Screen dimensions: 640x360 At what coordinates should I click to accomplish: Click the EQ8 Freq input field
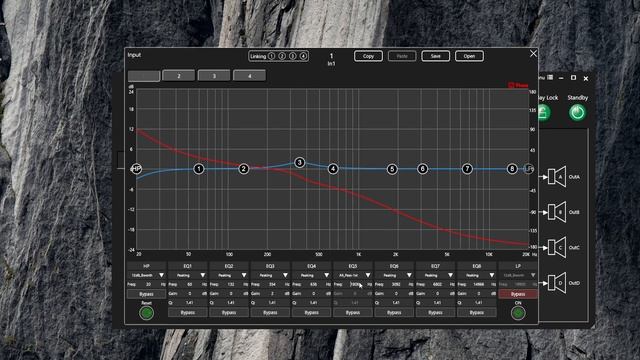[x=479, y=284]
